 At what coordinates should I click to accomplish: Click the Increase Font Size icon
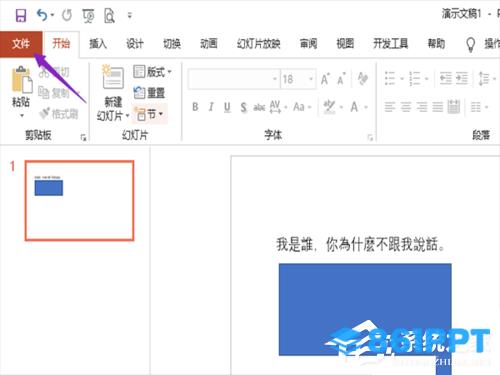(x=325, y=79)
